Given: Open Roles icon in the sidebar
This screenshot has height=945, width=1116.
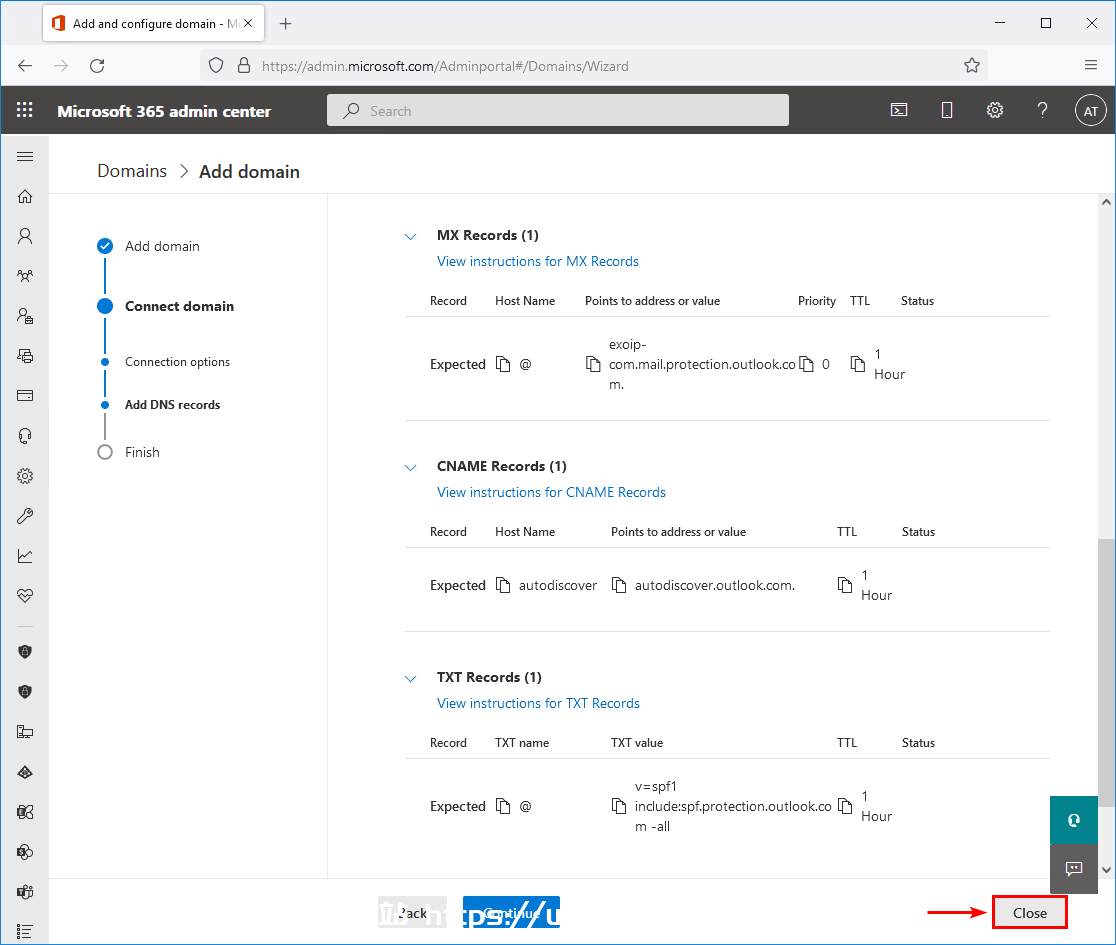Looking at the screenshot, I should tap(25, 316).
